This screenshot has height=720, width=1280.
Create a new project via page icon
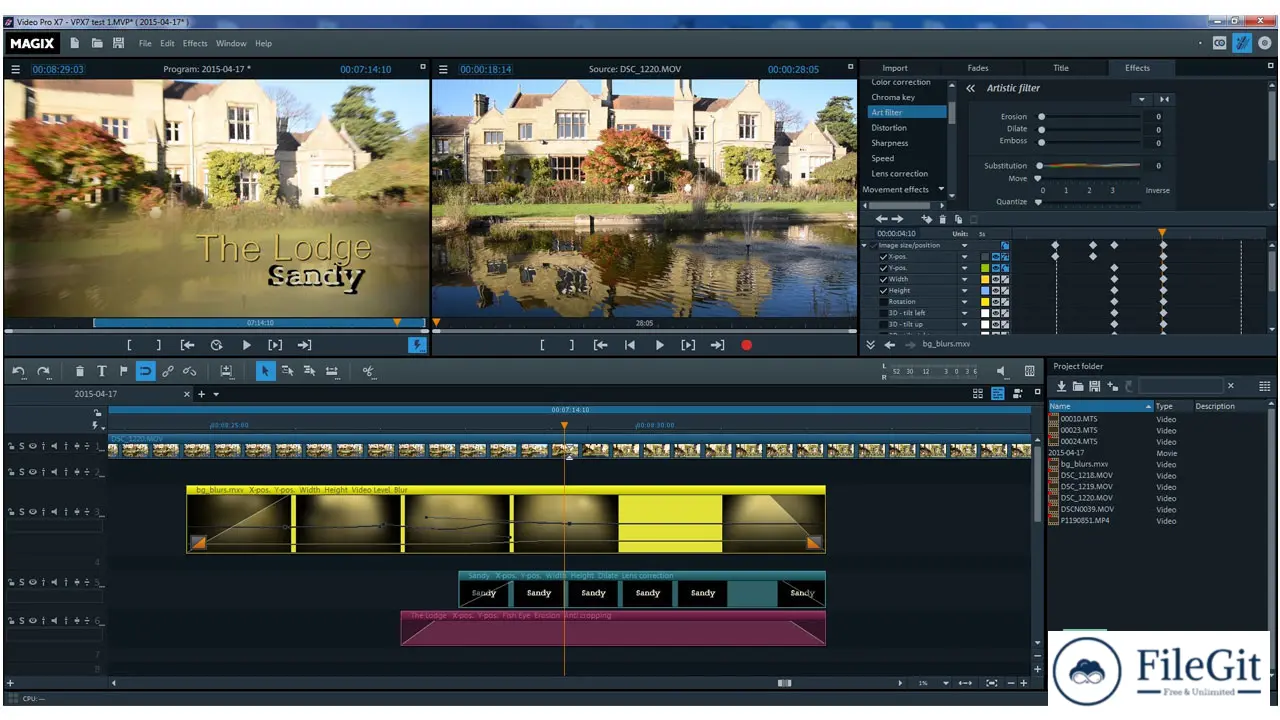(75, 43)
